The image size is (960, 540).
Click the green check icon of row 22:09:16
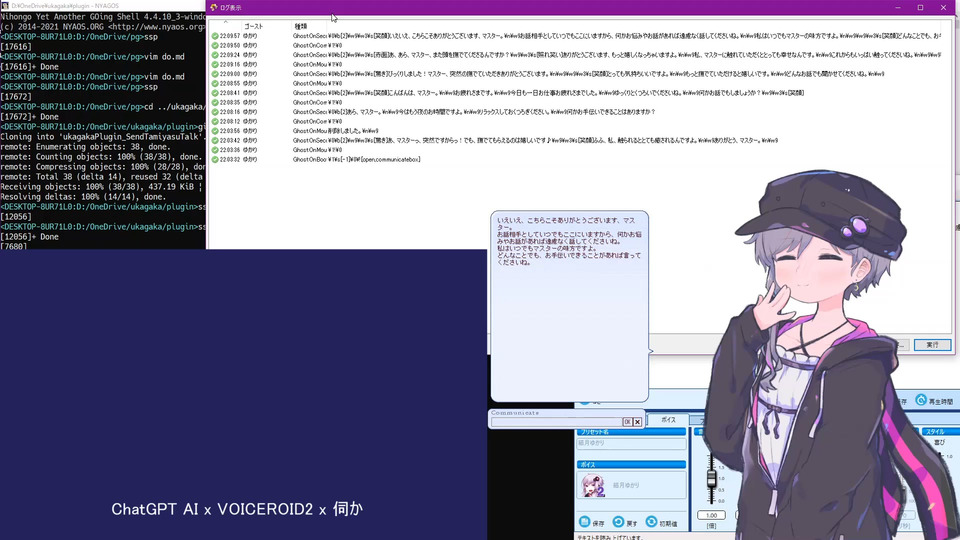tap(215, 65)
